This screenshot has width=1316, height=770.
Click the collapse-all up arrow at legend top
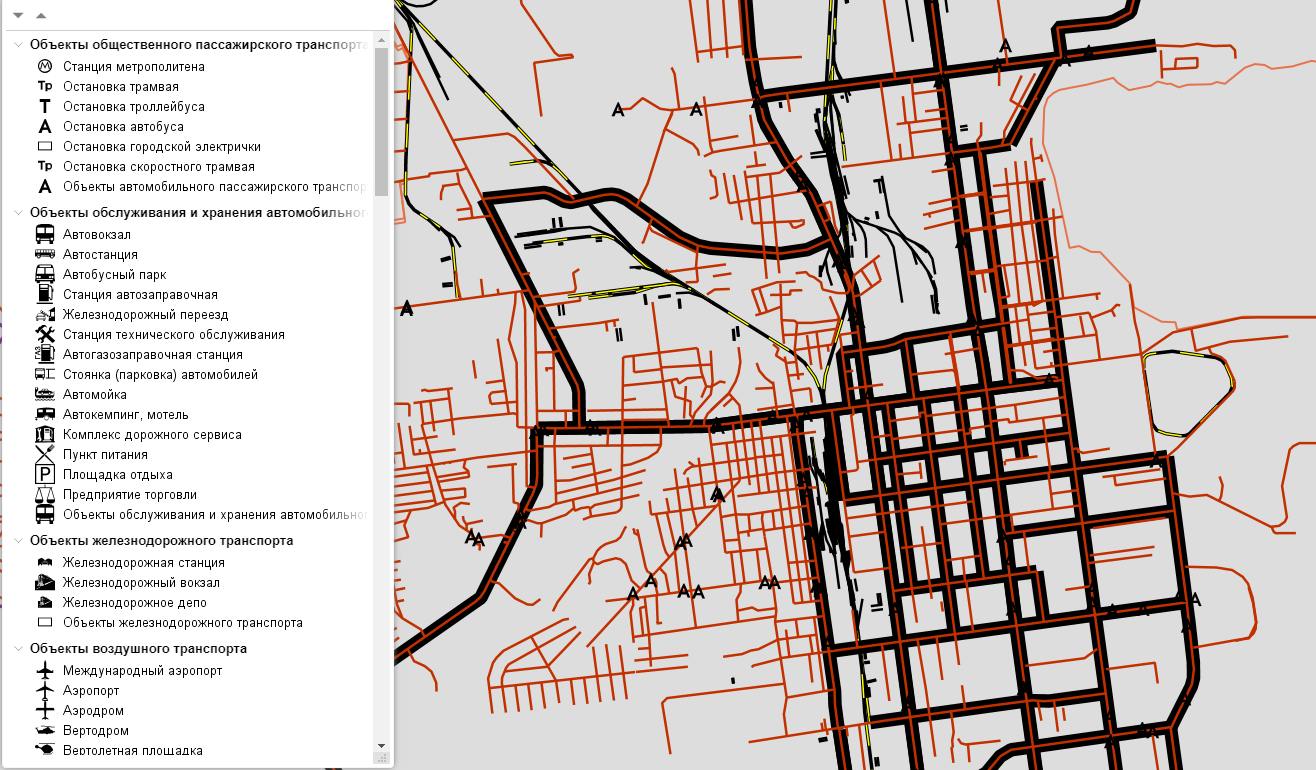tap(41, 16)
